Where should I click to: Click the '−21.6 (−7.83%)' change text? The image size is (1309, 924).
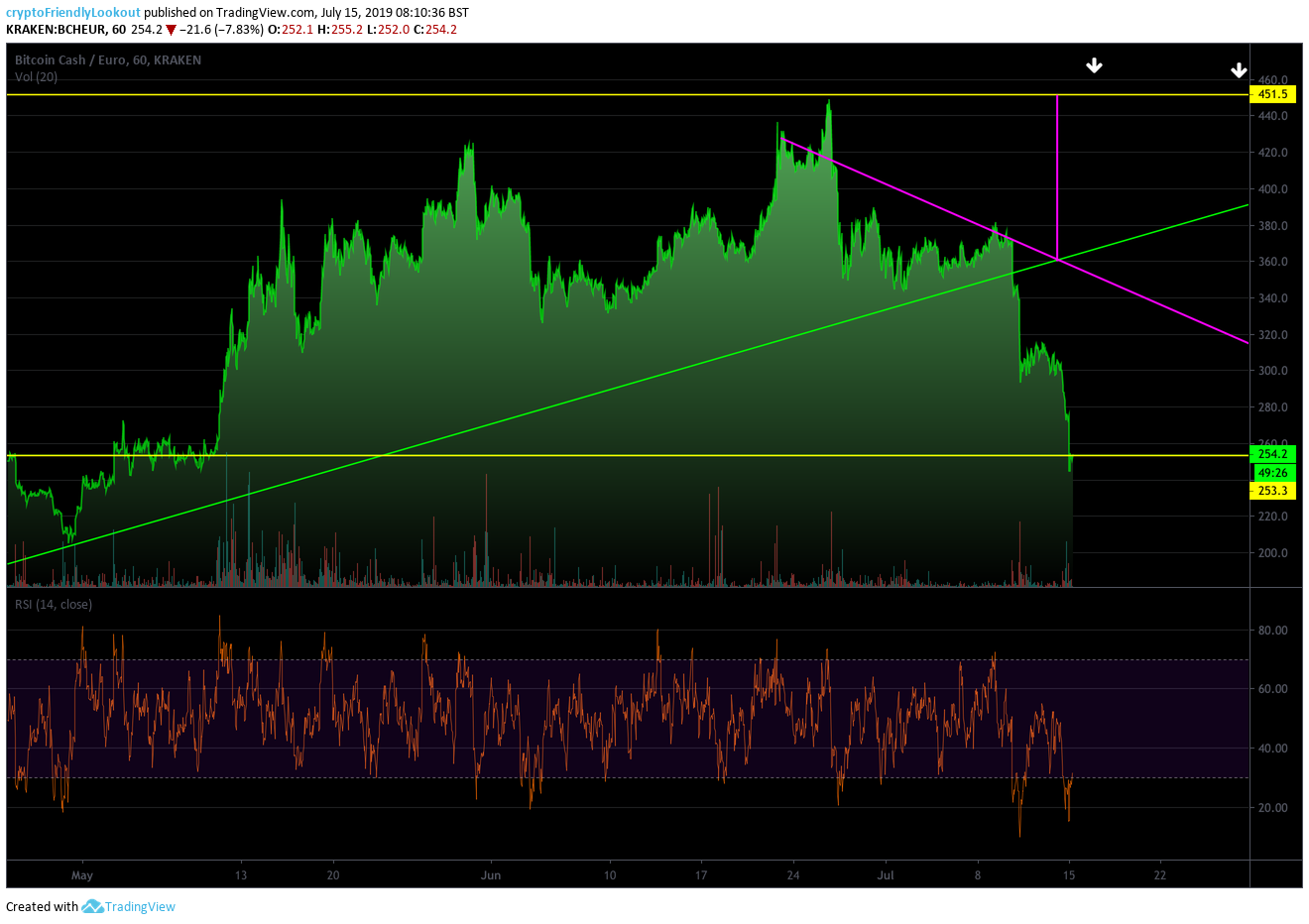tap(222, 30)
